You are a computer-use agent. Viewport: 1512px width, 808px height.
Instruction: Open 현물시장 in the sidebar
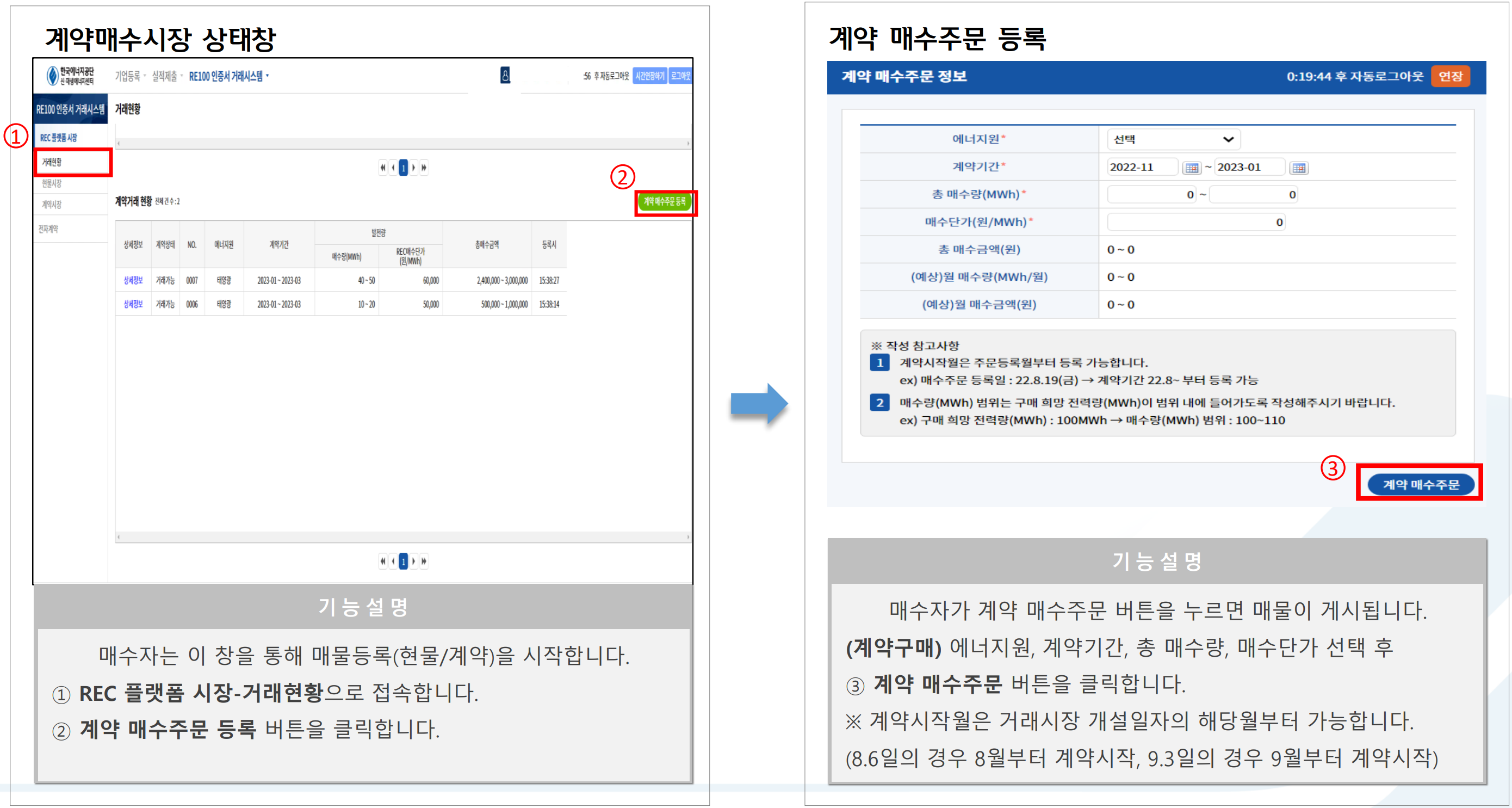pyautogui.click(x=52, y=184)
